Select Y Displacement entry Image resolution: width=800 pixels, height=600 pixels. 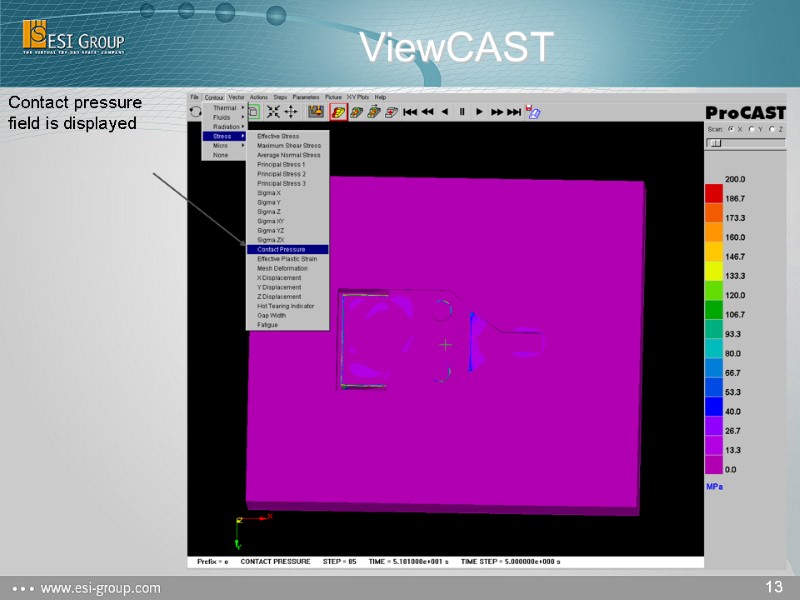pos(288,287)
